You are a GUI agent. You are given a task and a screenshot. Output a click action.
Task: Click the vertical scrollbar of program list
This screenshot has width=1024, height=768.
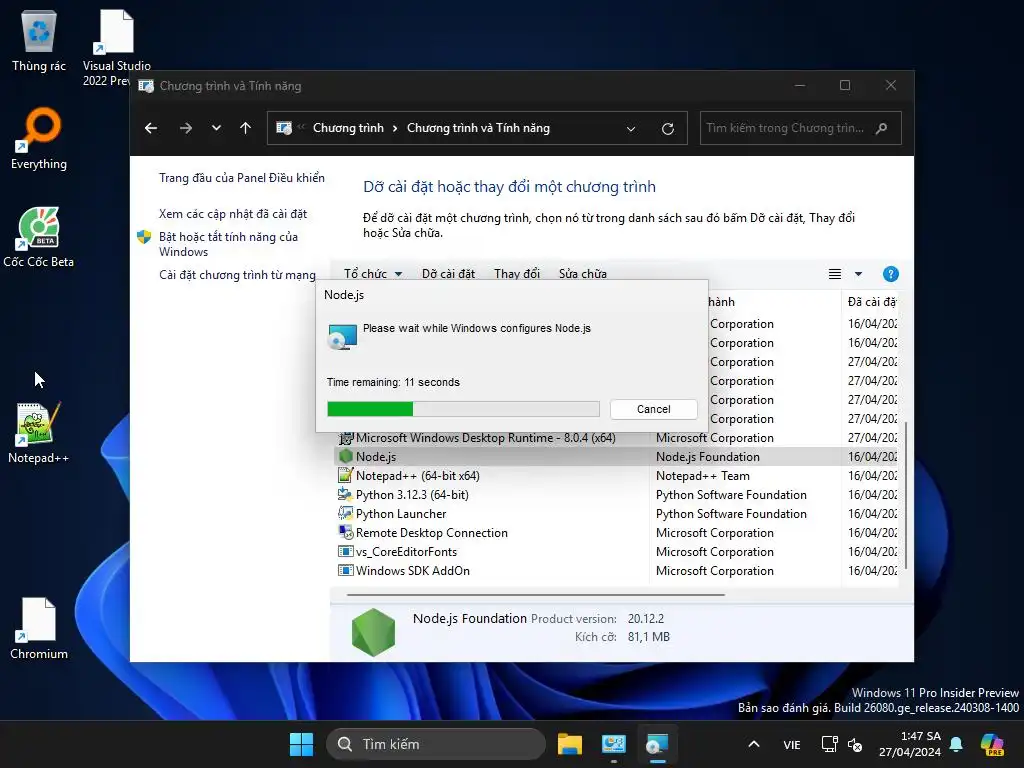pos(905,495)
